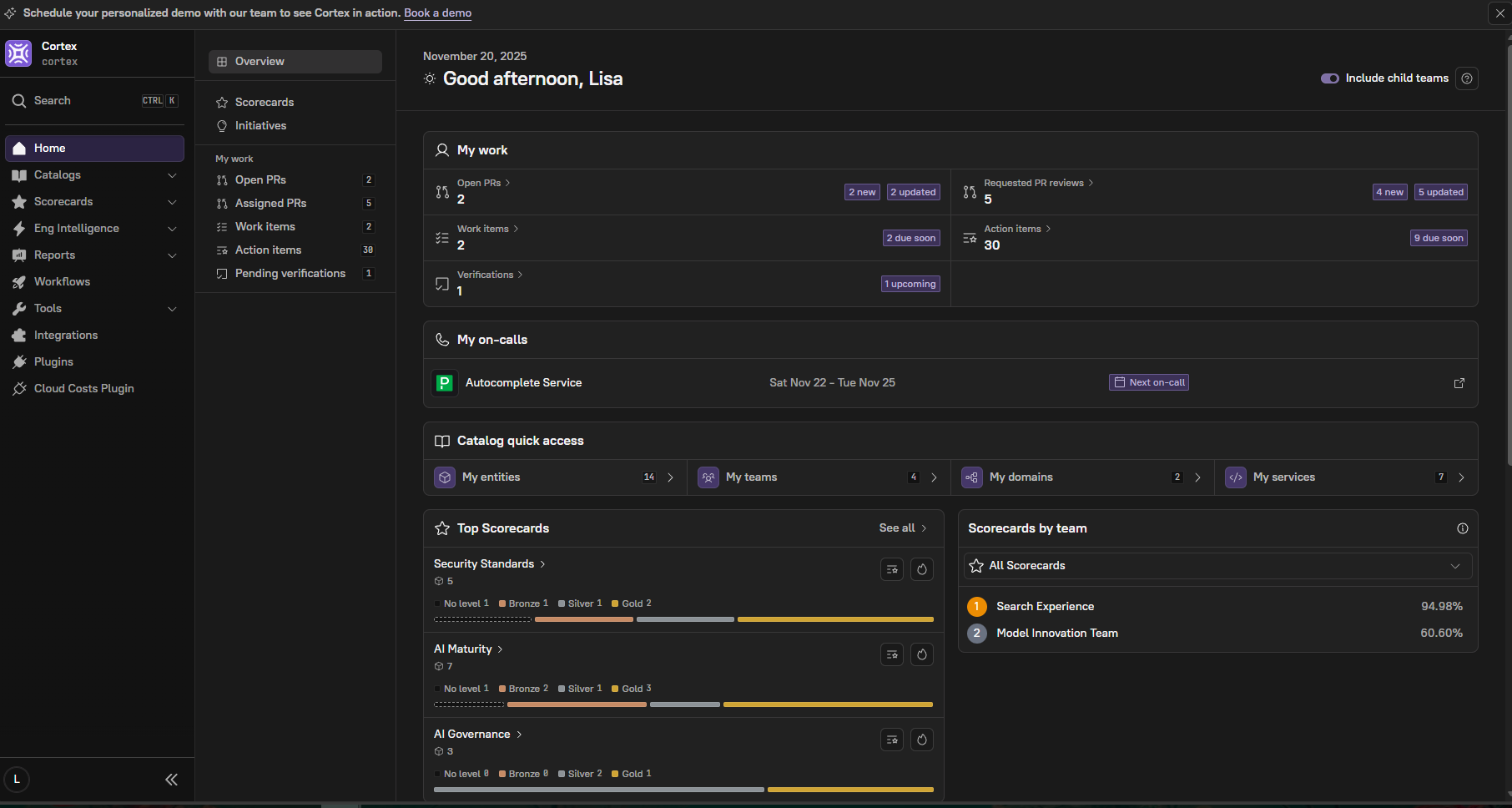1512x808 pixels.
Task: Open the Requested PR reviews link
Action: (x=1039, y=184)
